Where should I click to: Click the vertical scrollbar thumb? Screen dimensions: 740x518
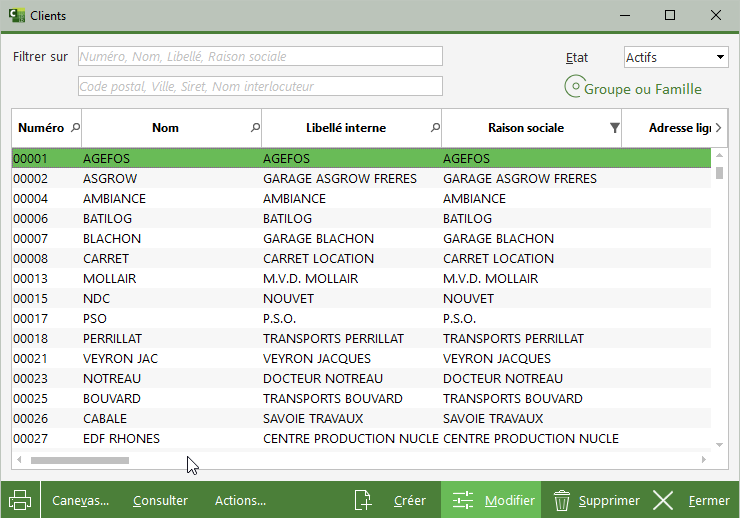tap(719, 173)
